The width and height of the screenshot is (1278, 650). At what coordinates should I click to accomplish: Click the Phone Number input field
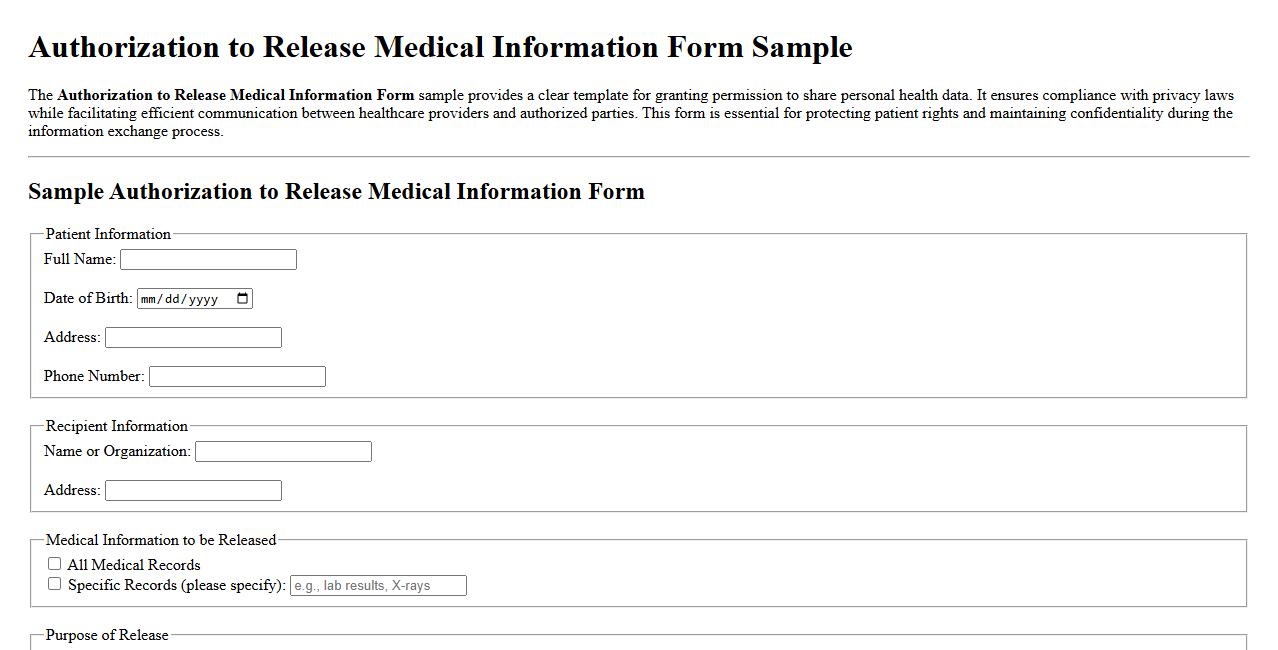tap(236, 376)
